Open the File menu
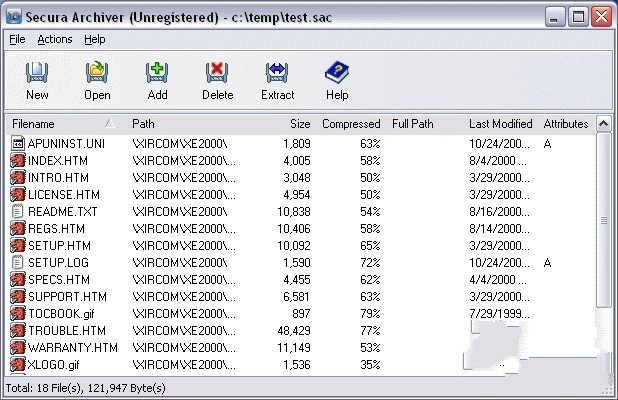 (17, 39)
